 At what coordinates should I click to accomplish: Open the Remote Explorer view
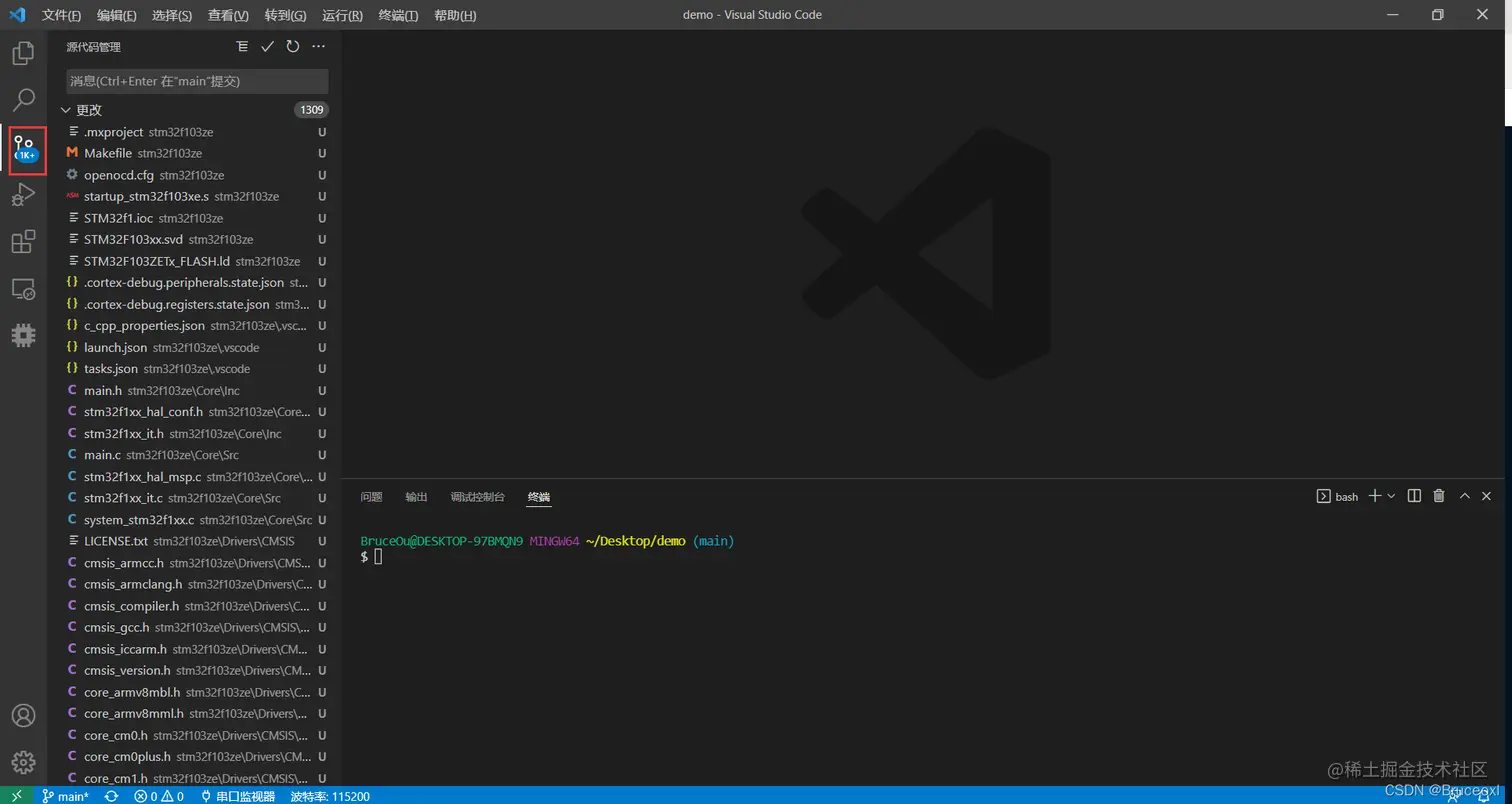pyautogui.click(x=23, y=289)
